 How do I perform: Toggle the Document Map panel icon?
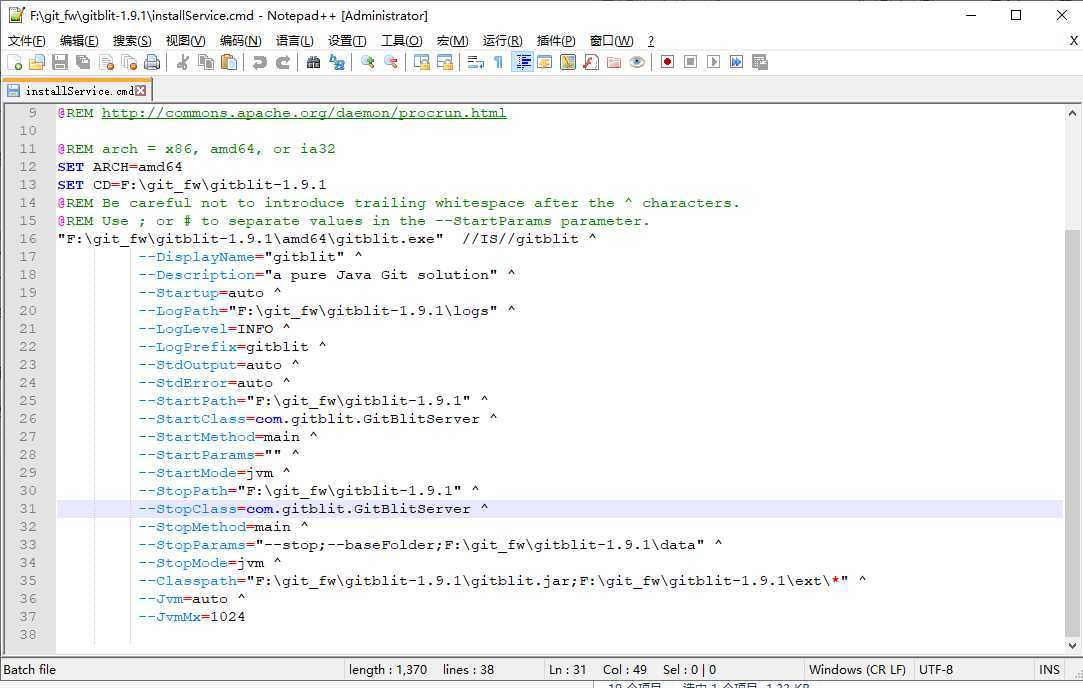(x=568, y=62)
